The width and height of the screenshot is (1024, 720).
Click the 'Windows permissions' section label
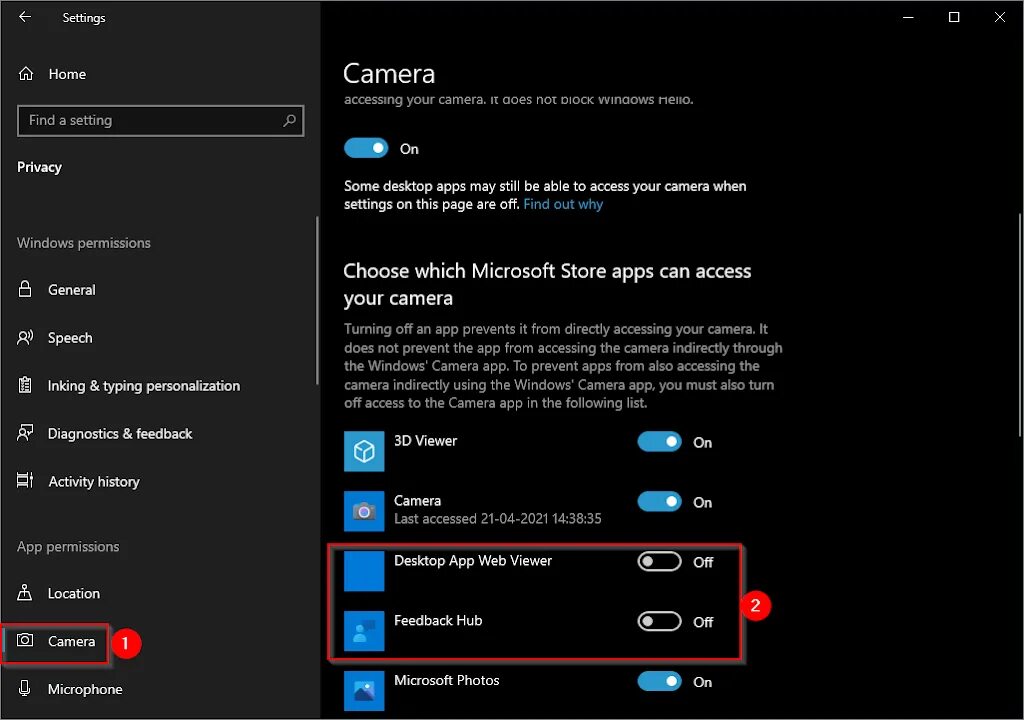pos(84,242)
